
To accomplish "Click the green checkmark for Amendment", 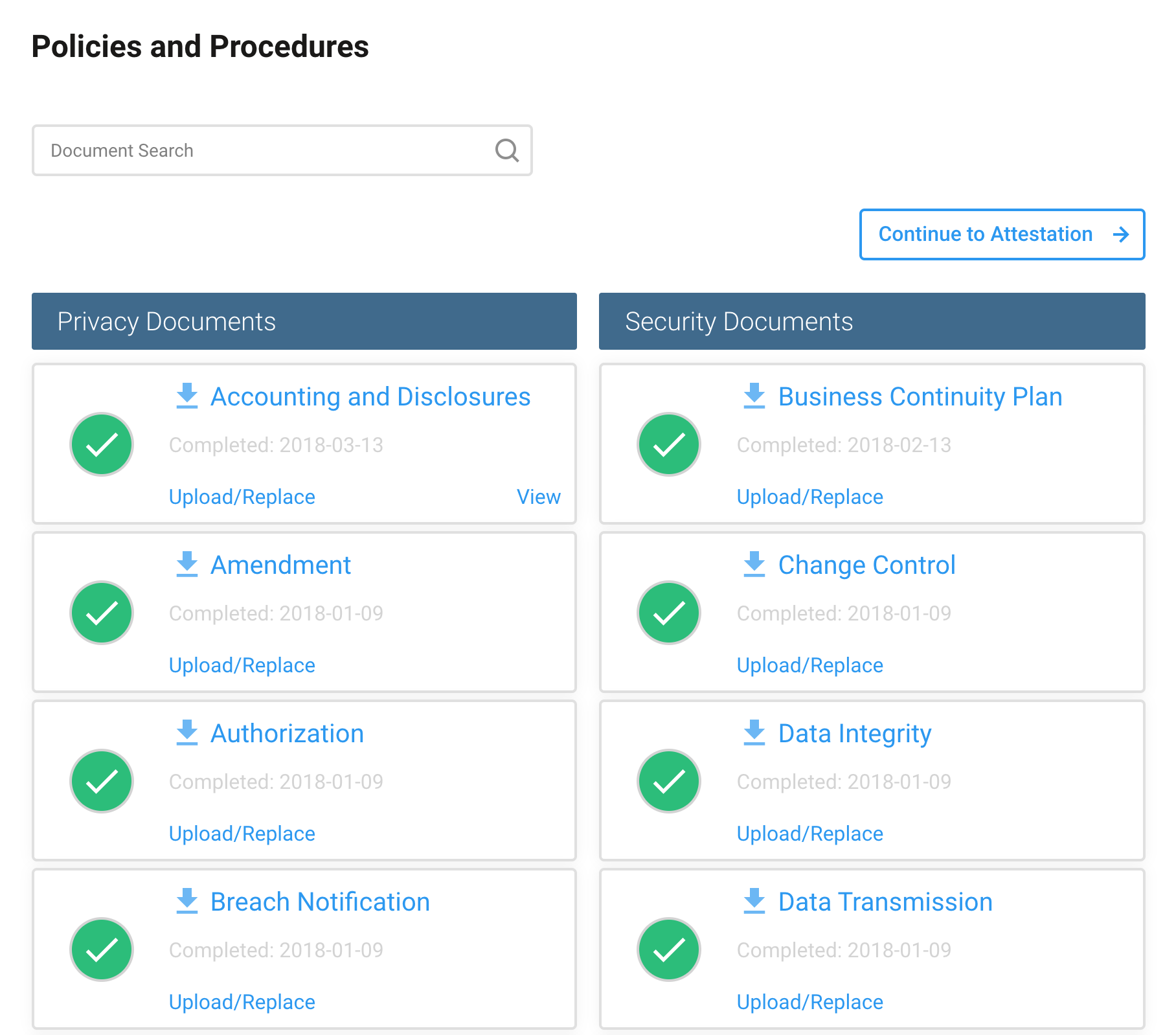I will (x=102, y=613).
